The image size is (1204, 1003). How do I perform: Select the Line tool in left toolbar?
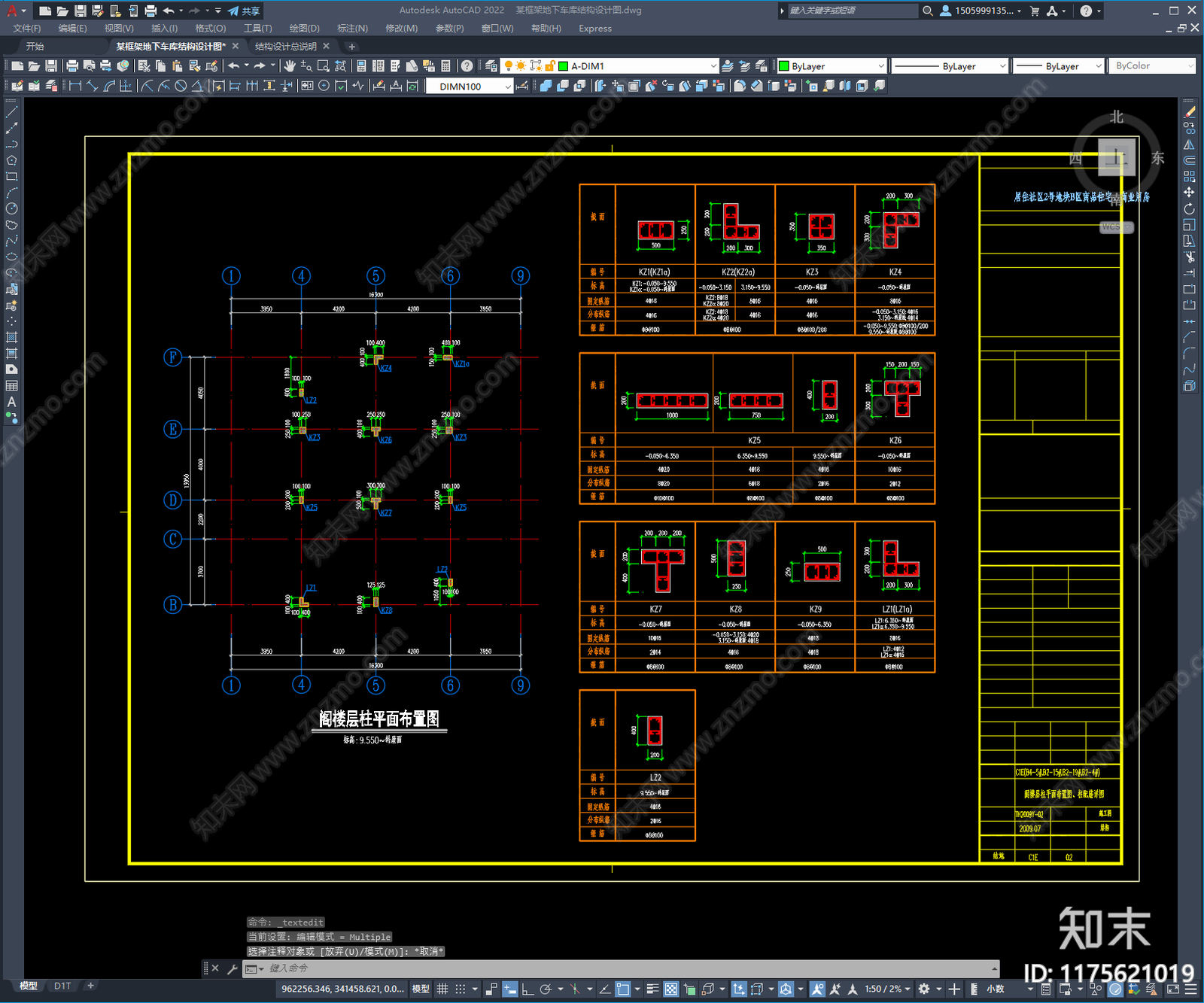pos(11,111)
